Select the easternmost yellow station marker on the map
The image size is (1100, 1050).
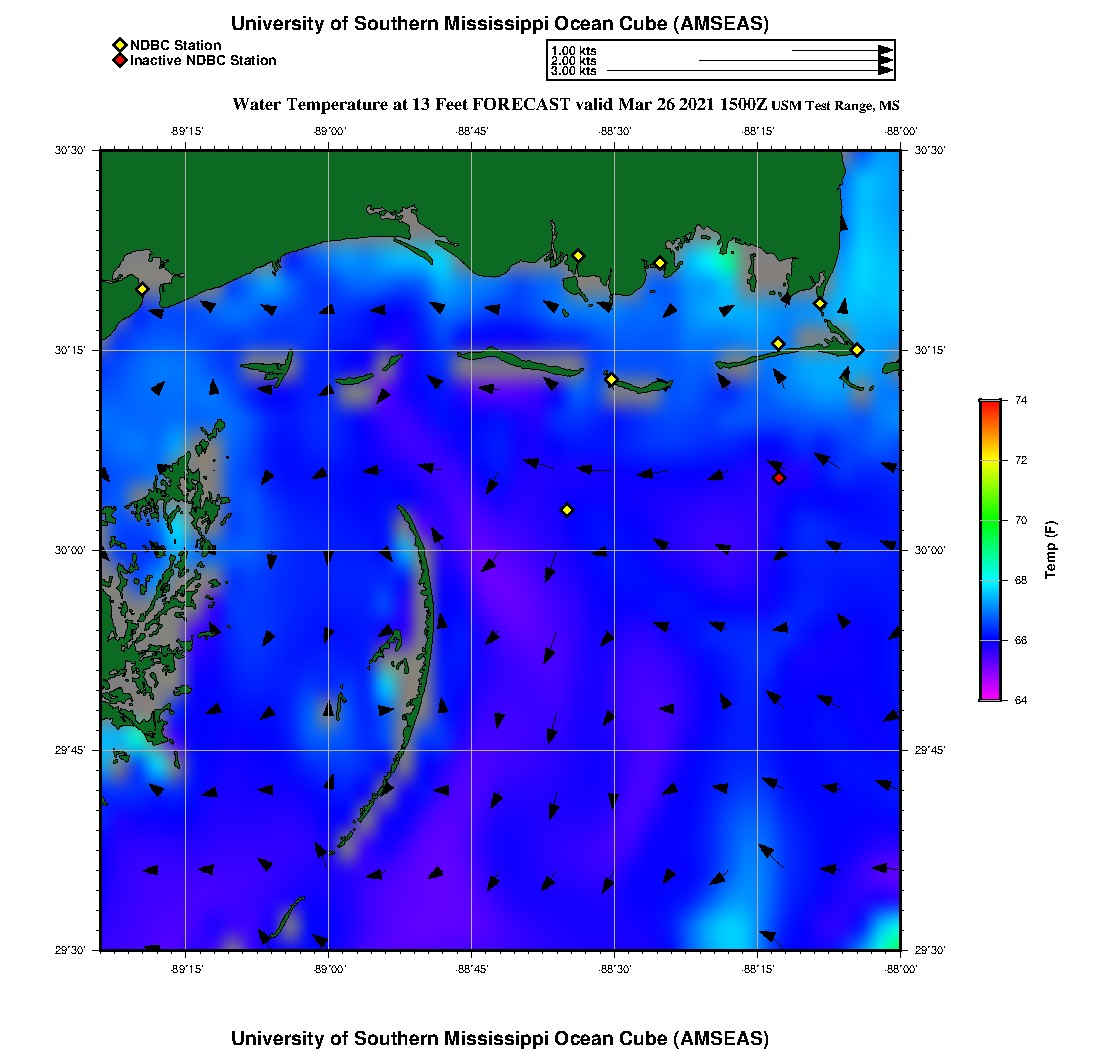click(857, 350)
